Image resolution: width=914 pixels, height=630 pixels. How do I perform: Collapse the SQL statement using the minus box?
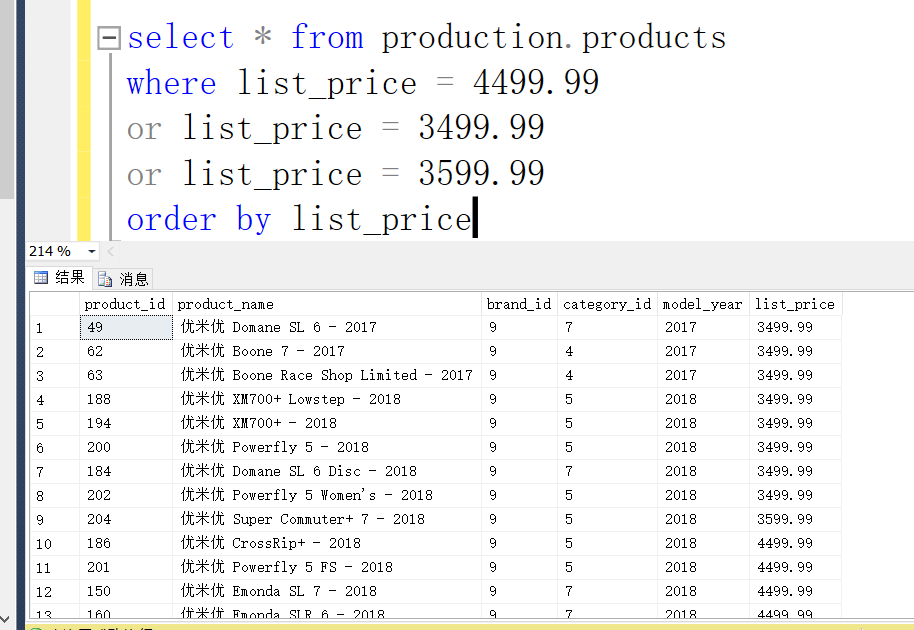pyautogui.click(x=107, y=36)
